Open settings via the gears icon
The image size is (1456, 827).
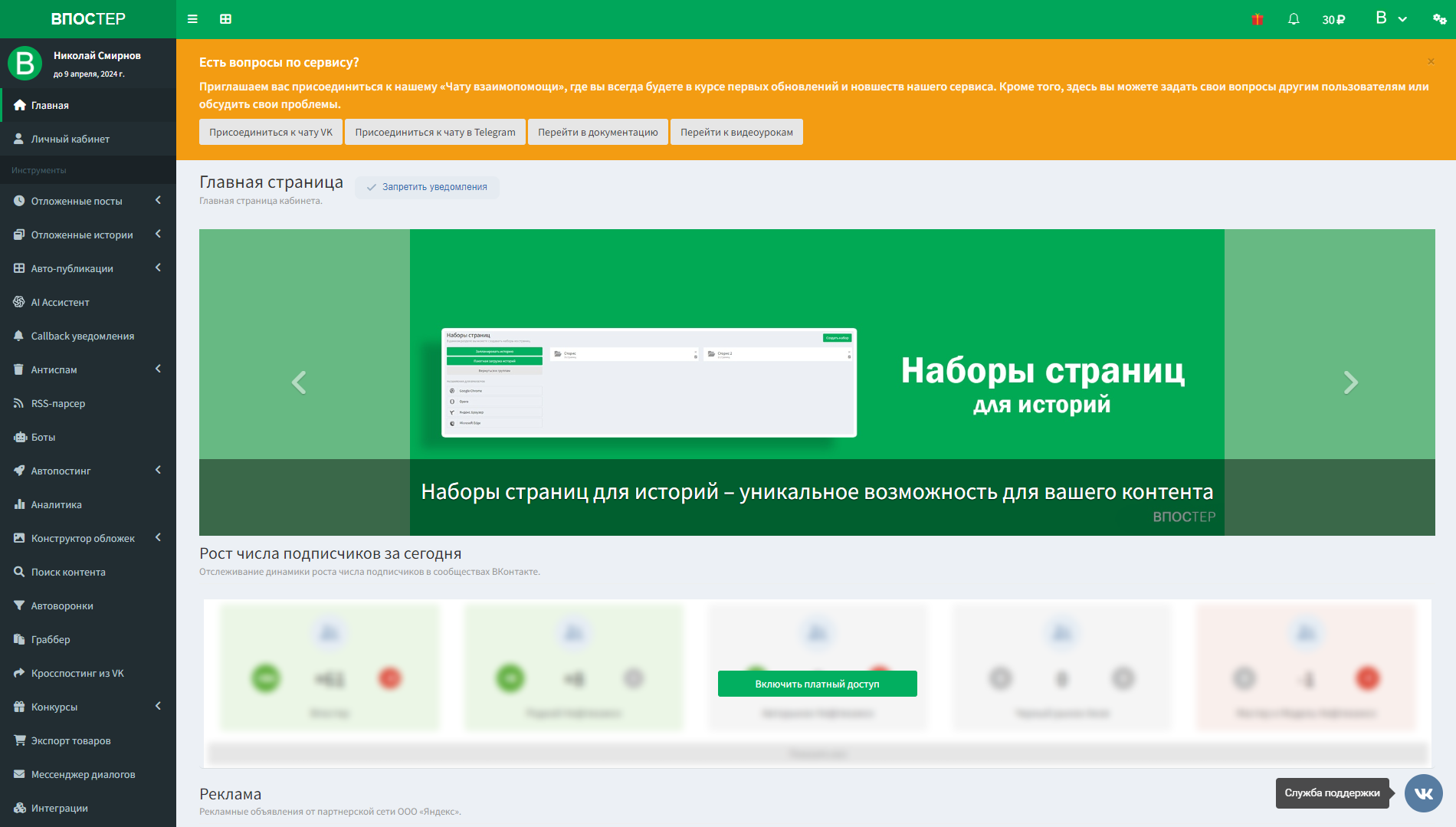[1439, 19]
